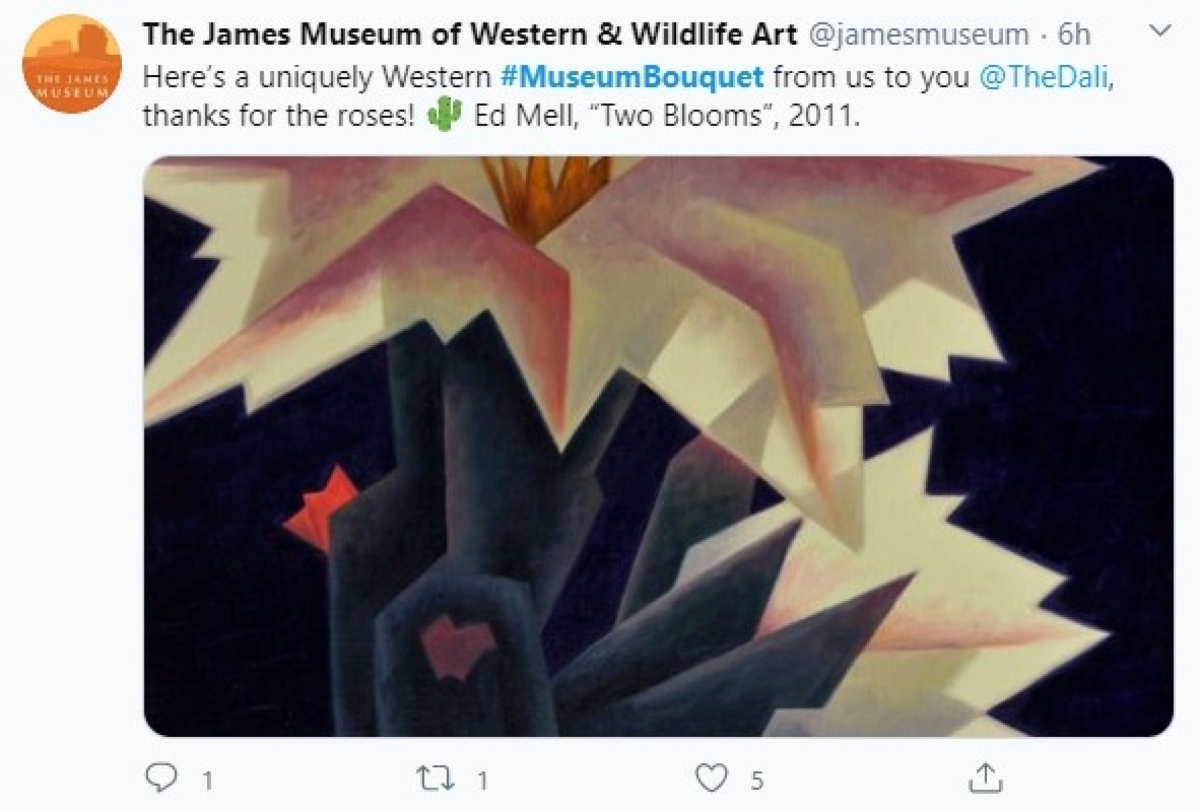The height and width of the screenshot is (810, 1200).
Task: Click the like count number 5
Action: point(757,779)
